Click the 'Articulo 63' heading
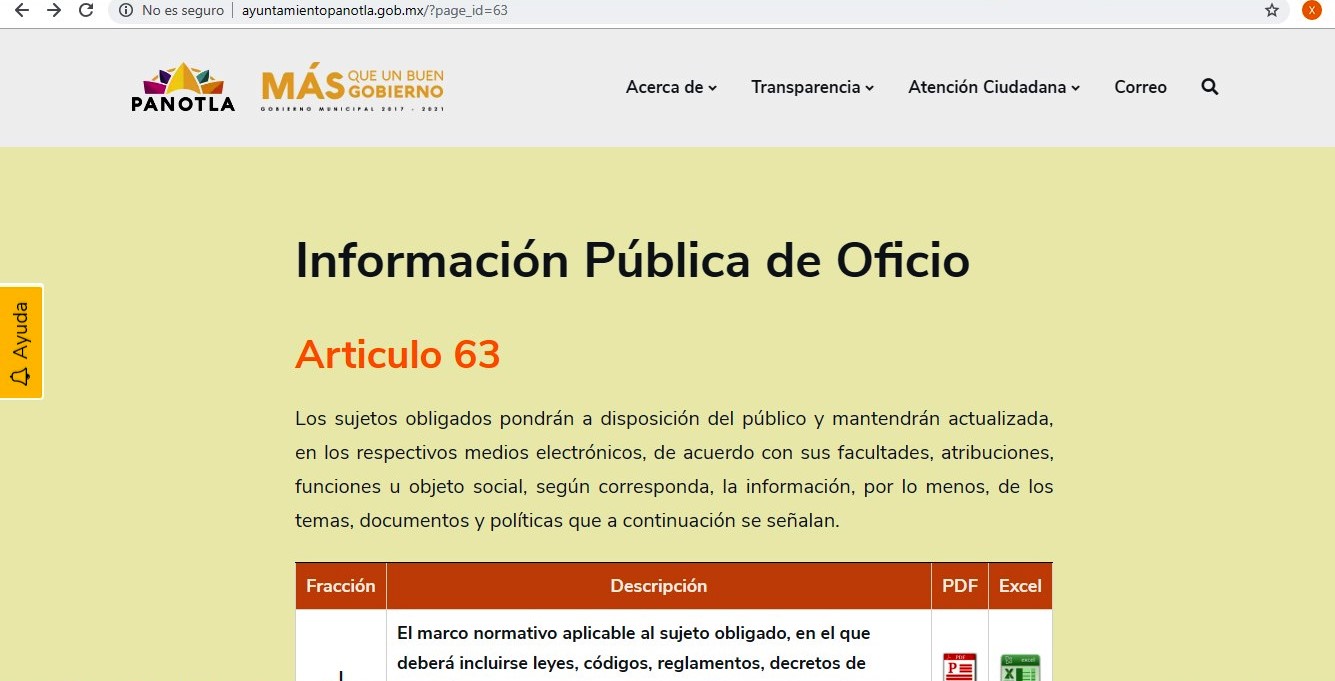 pos(397,354)
